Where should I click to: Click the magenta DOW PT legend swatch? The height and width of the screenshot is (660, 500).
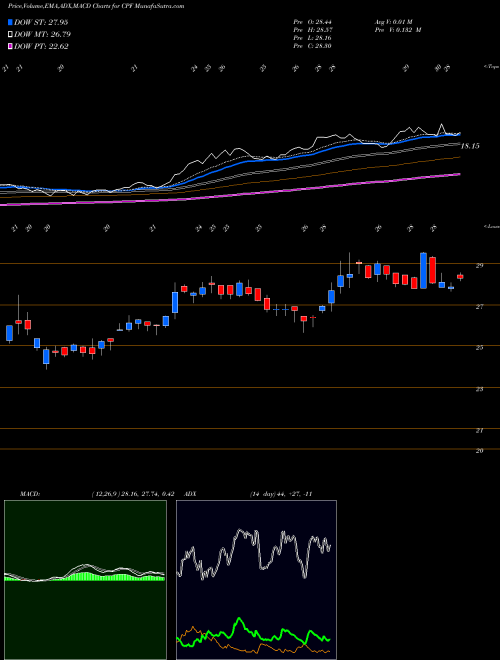[x=10, y=46]
